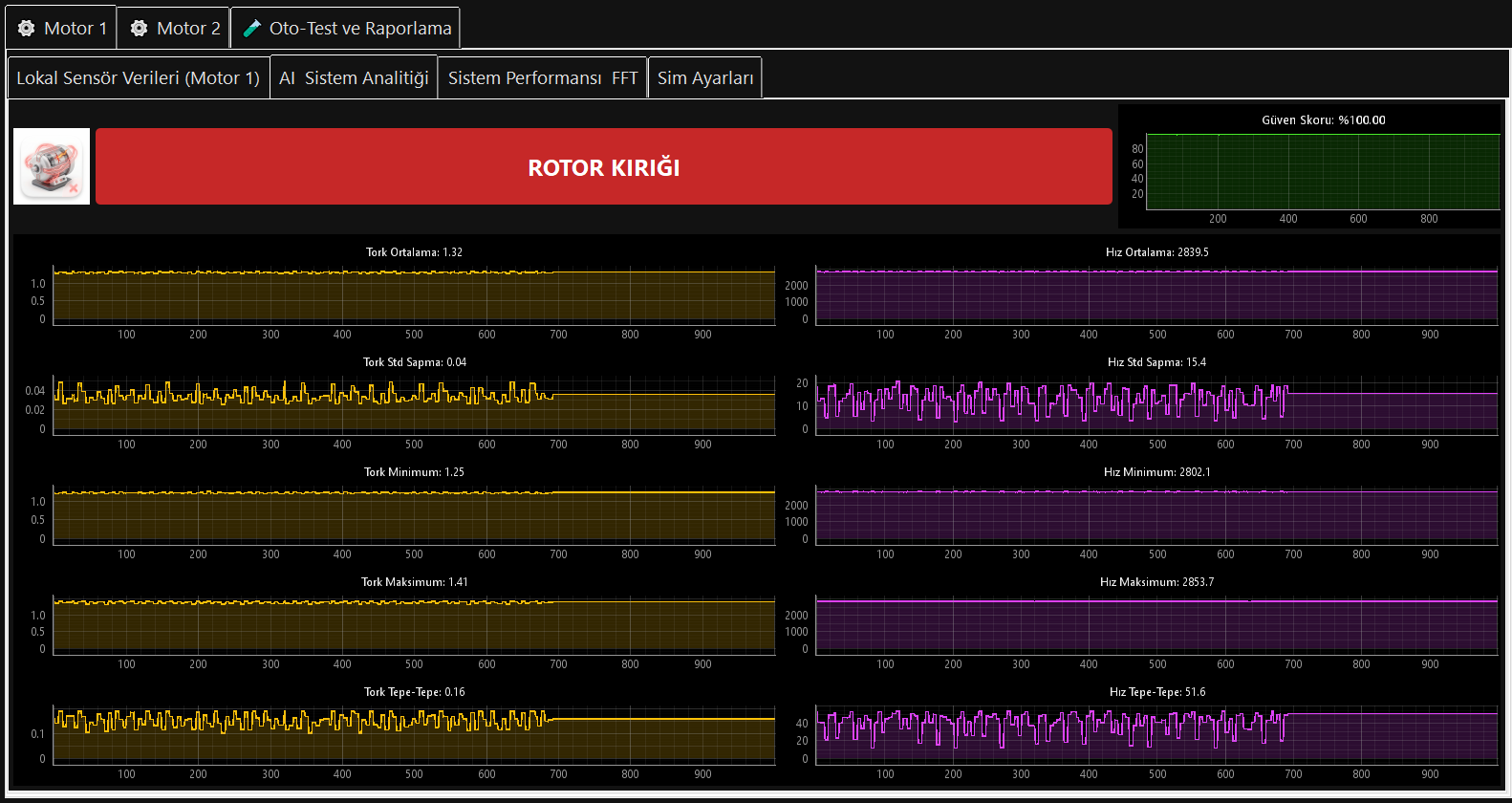Screen dimensions: 1512x803
Task: Click the 'Tork Minimum: 1.25' title
Action: (414, 472)
